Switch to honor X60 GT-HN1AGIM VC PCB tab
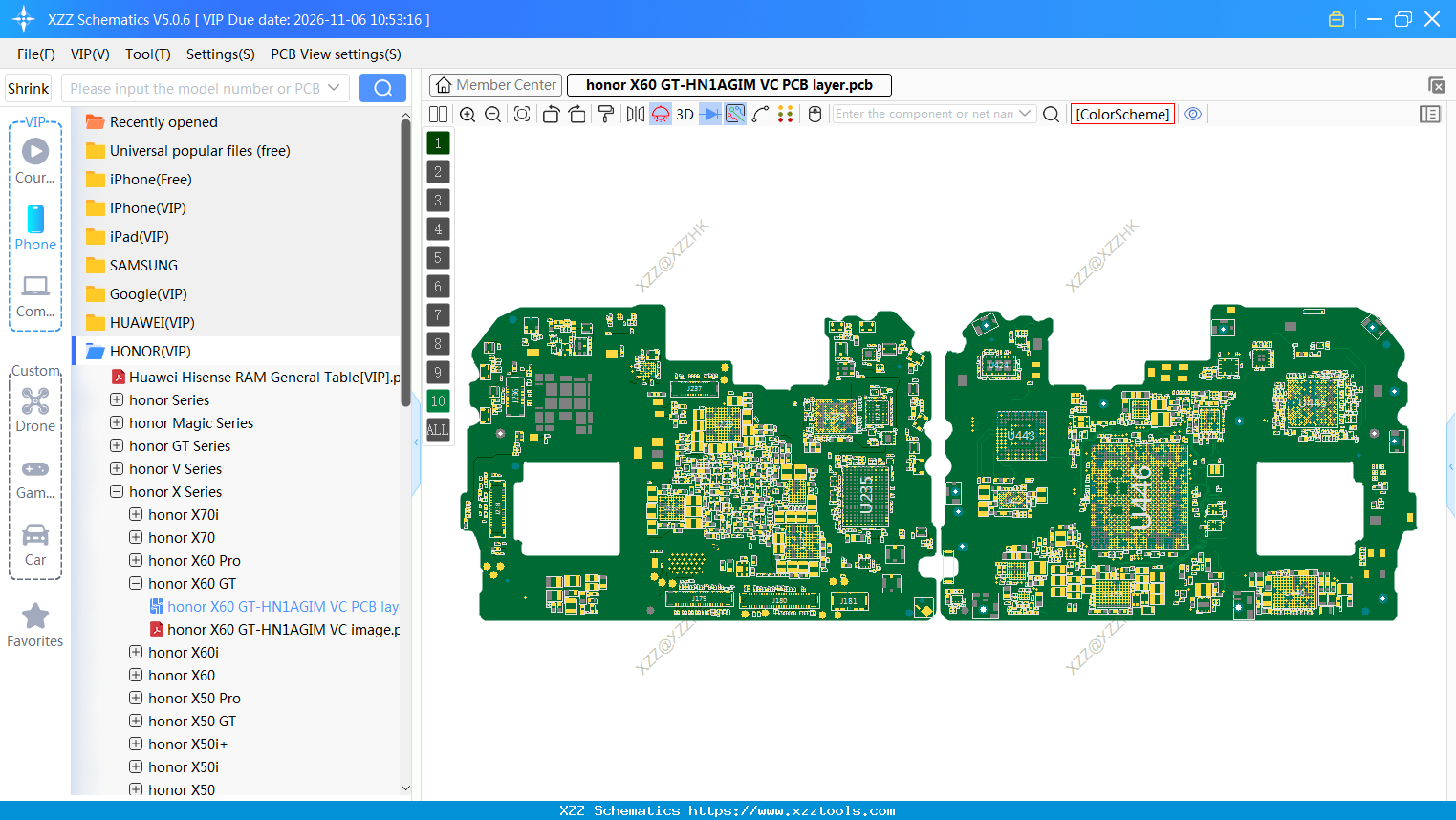 (x=728, y=84)
